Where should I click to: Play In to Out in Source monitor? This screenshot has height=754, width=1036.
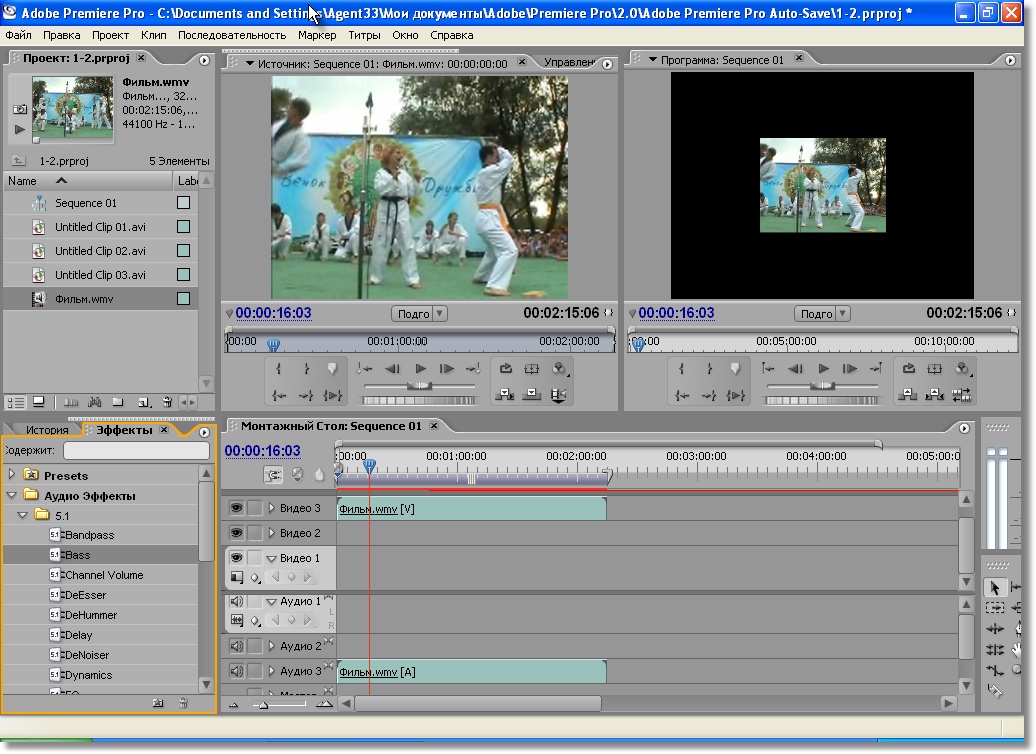[332, 395]
